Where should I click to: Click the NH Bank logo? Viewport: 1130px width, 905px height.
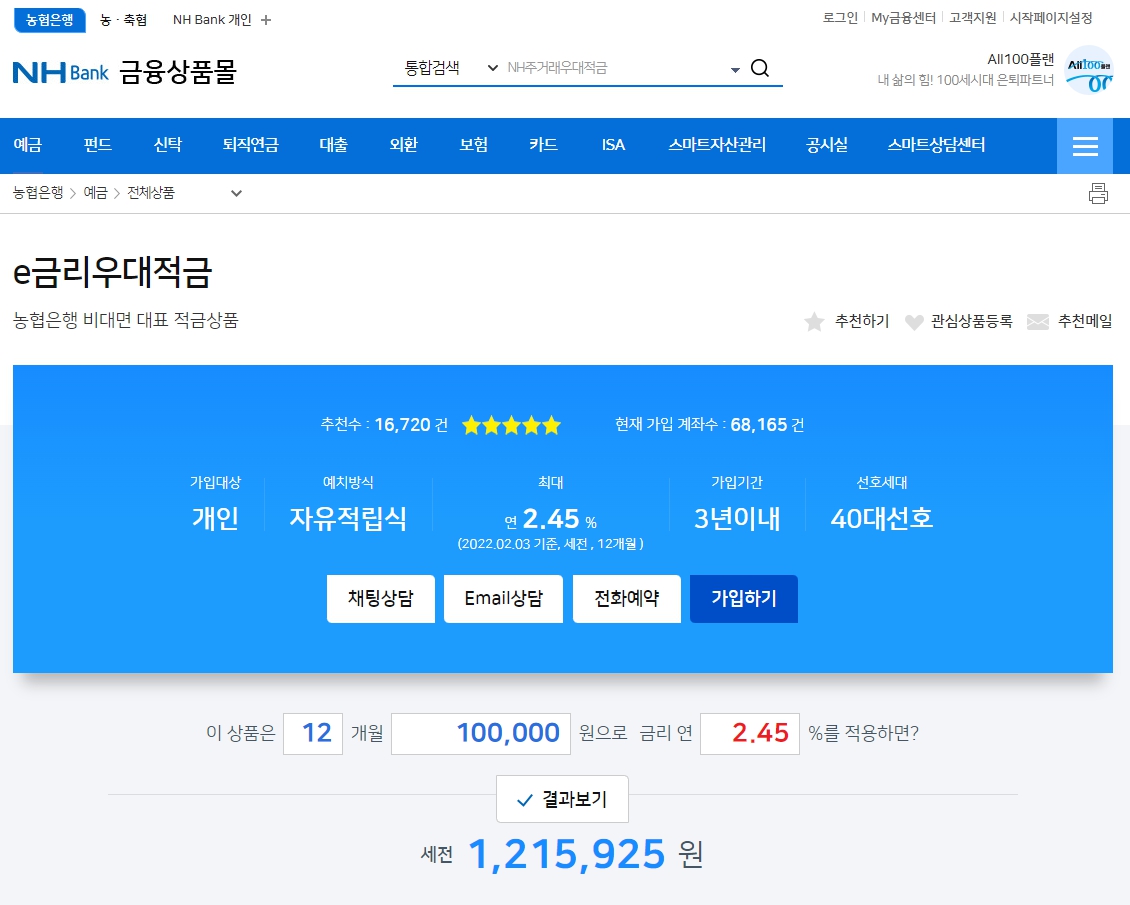tap(61, 72)
